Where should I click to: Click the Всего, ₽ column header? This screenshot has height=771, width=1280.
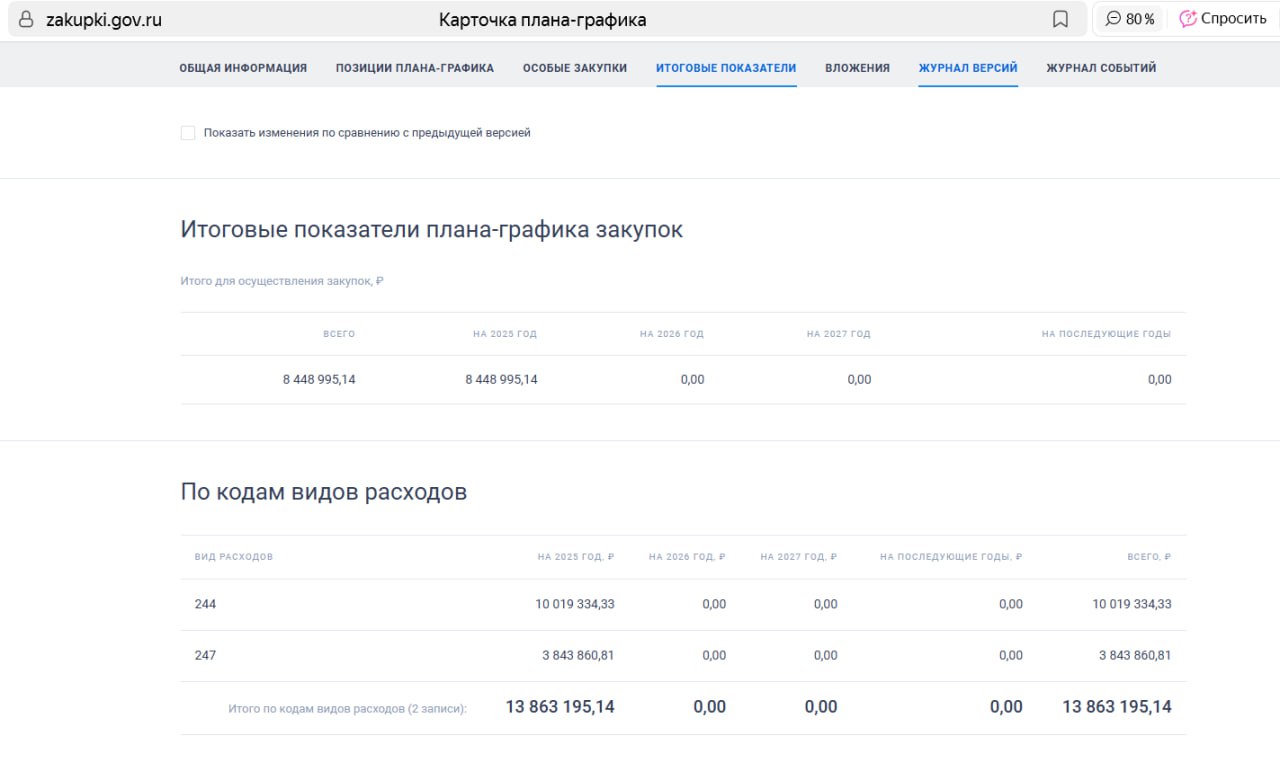[1148, 557]
